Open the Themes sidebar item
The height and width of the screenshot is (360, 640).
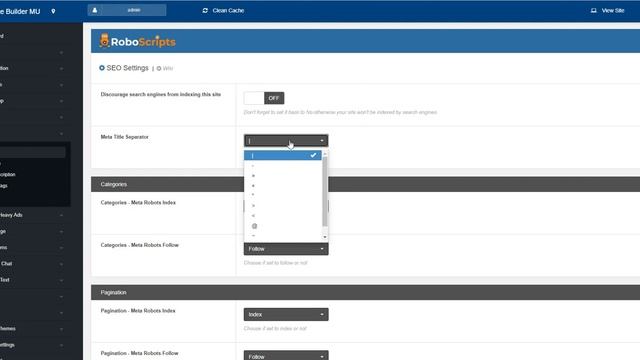(x=8, y=329)
